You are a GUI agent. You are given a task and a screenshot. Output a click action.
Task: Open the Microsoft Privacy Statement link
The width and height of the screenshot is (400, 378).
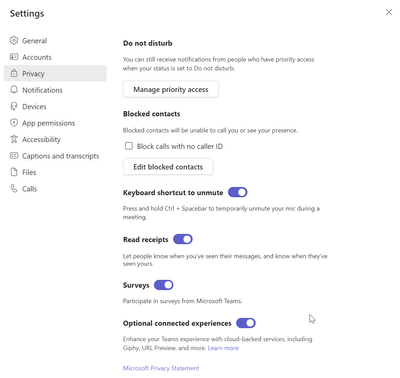click(x=161, y=368)
